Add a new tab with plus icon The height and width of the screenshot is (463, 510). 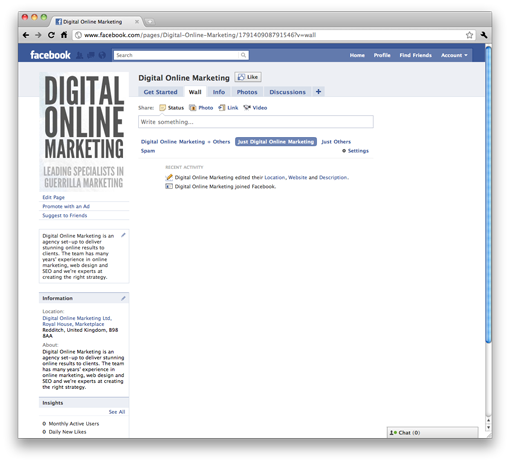(318, 92)
